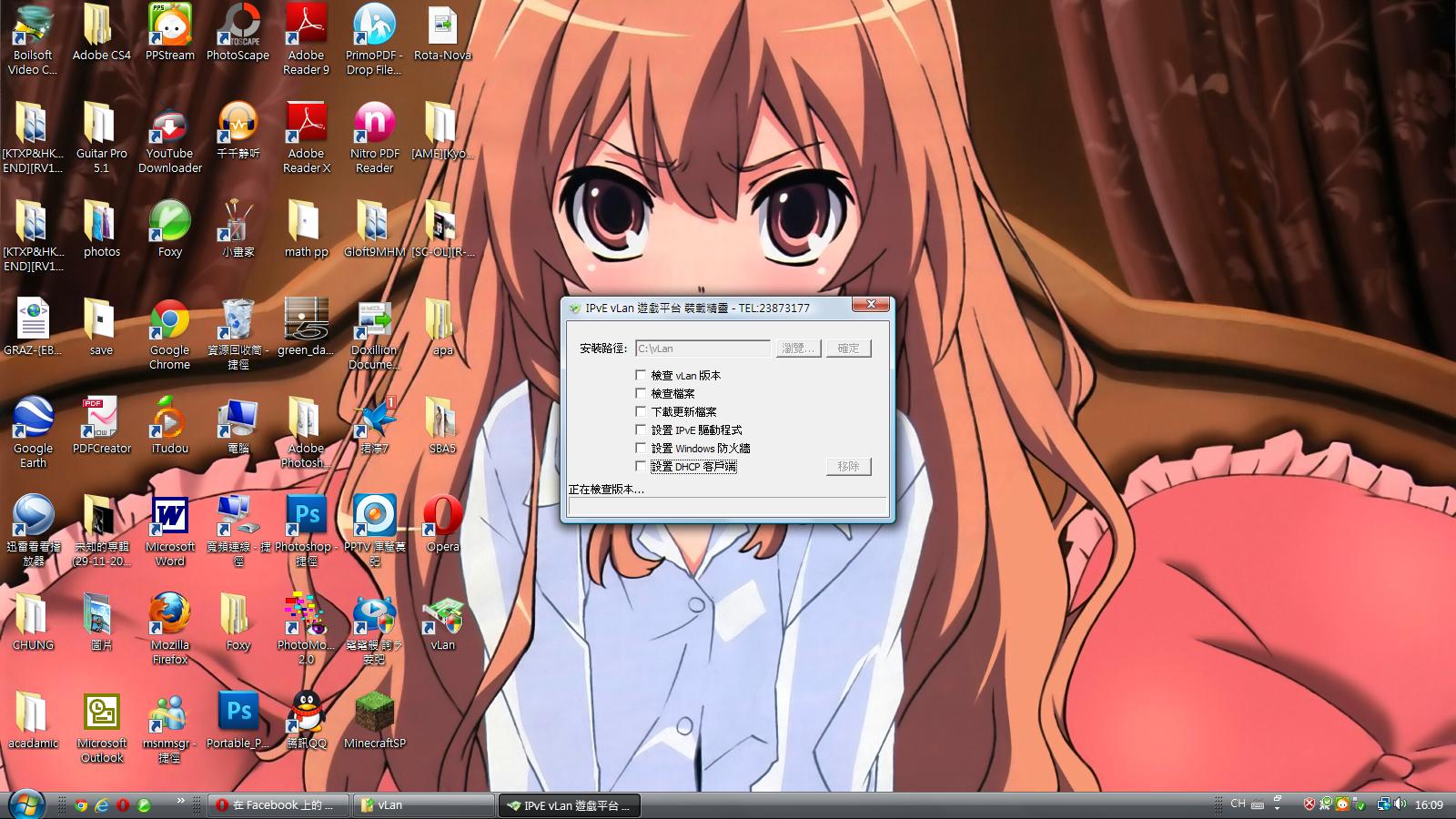This screenshot has height=819, width=1456.
Task: Click the 瀏覽... browse button
Action: 798,349
